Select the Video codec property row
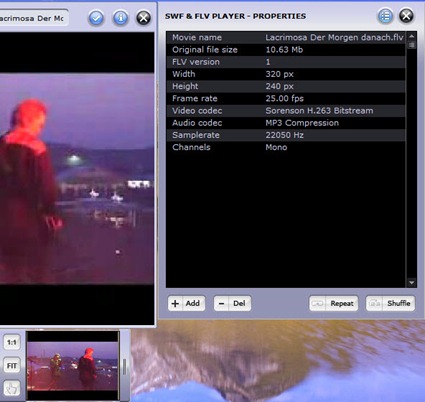 (286, 111)
